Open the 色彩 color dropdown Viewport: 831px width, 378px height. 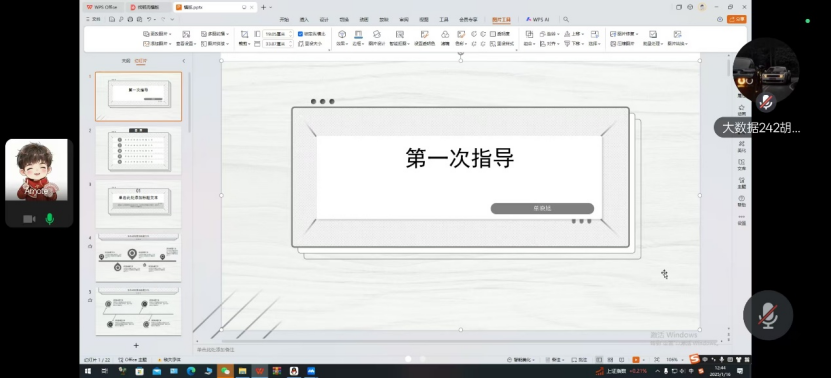pyautogui.click(x=461, y=44)
